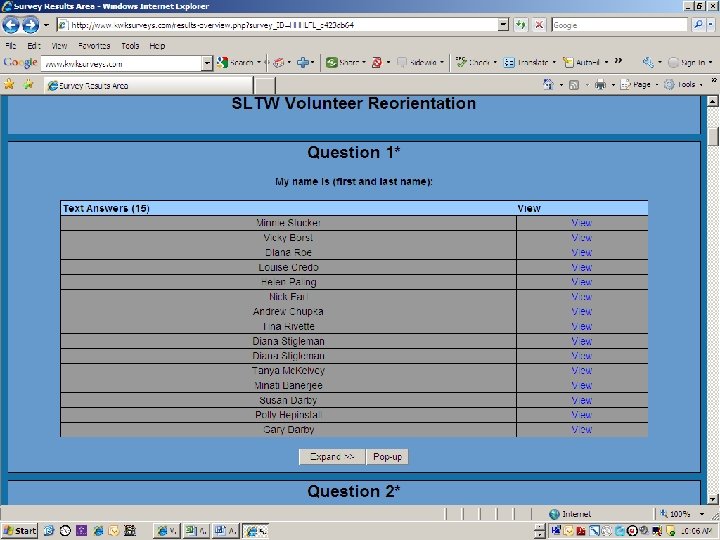Open the Print dropdown arrow
The height and width of the screenshot is (540, 720).
tap(613, 84)
